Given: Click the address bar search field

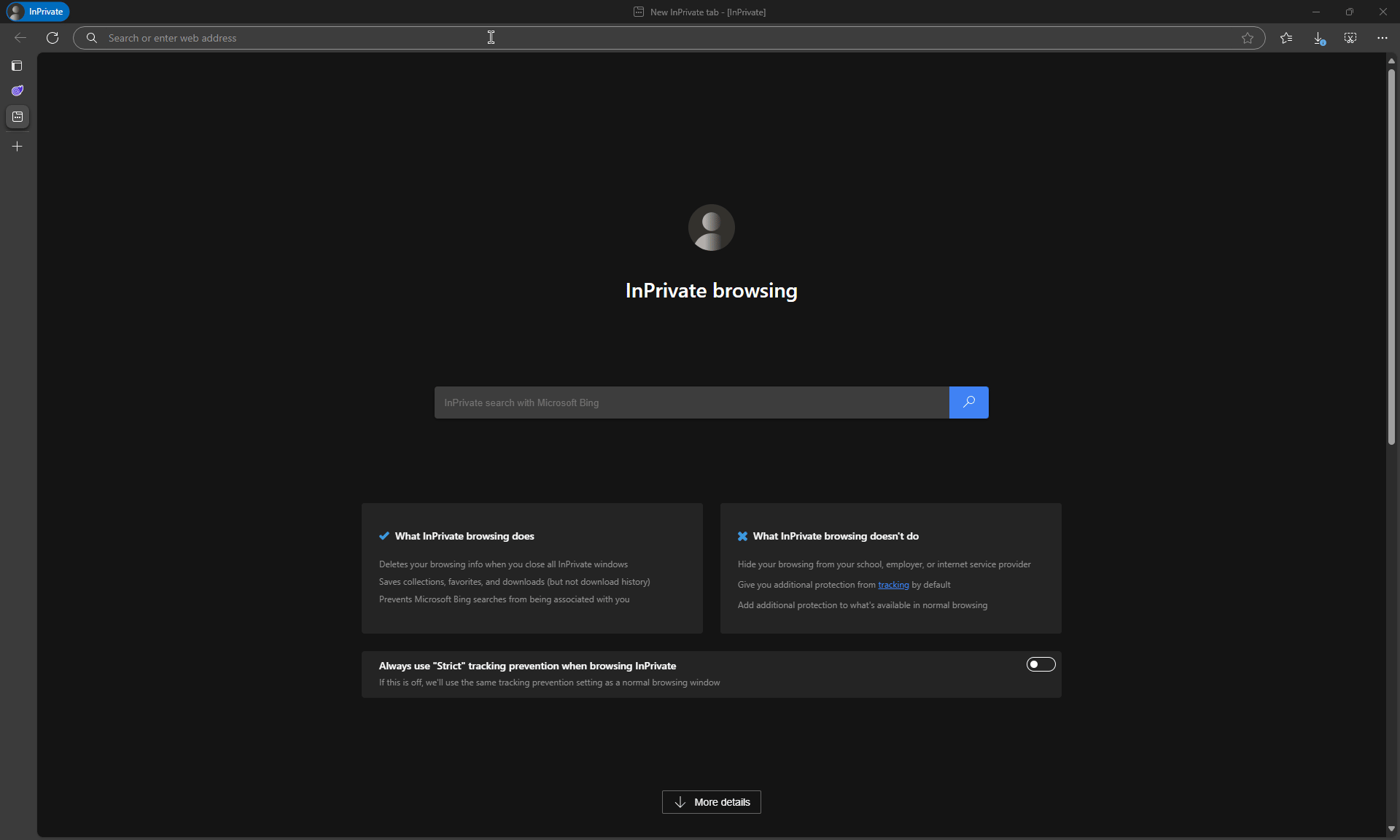Looking at the screenshot, I should click(656, 38).
